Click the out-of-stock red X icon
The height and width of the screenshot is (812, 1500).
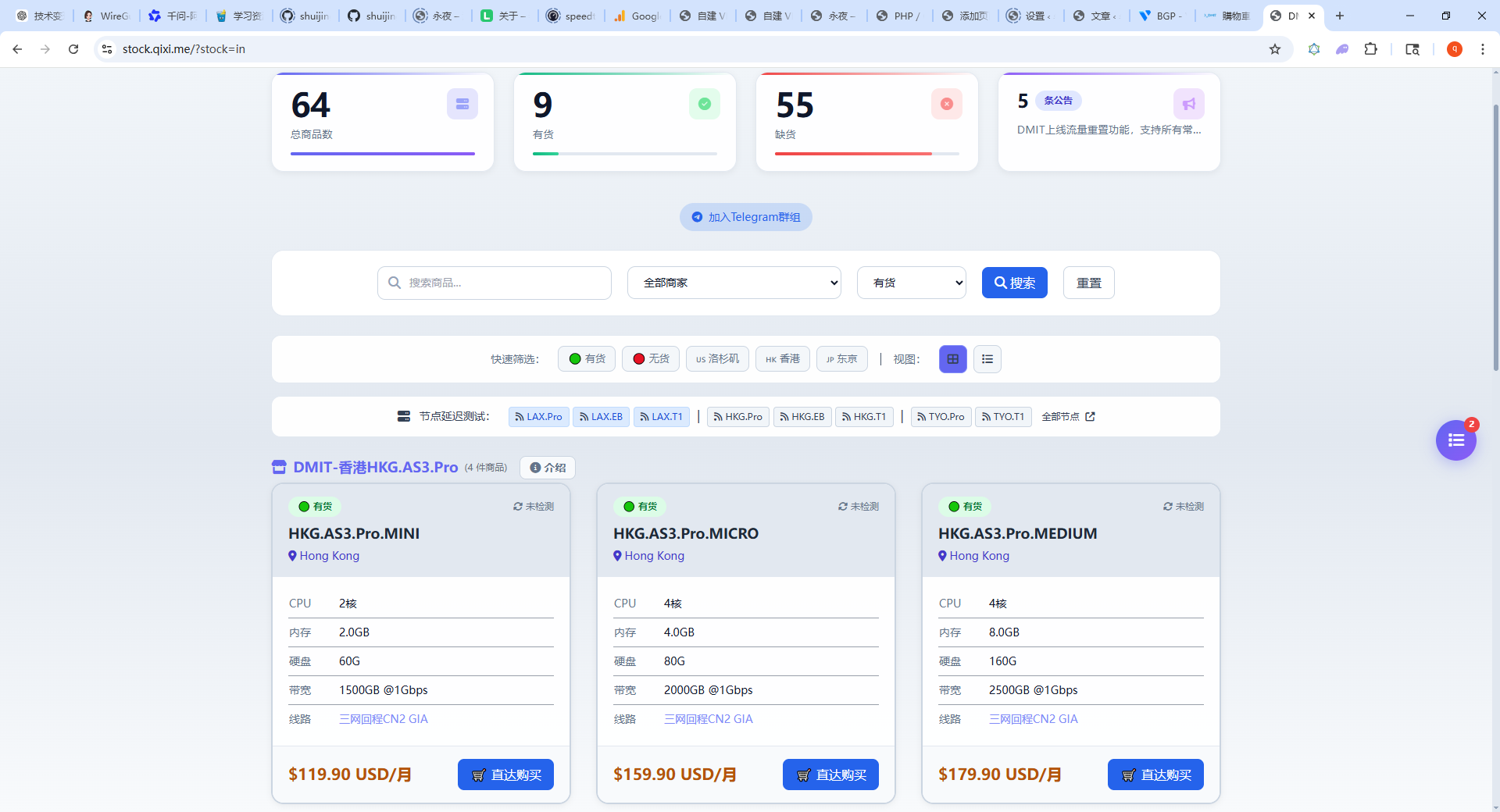947,104
